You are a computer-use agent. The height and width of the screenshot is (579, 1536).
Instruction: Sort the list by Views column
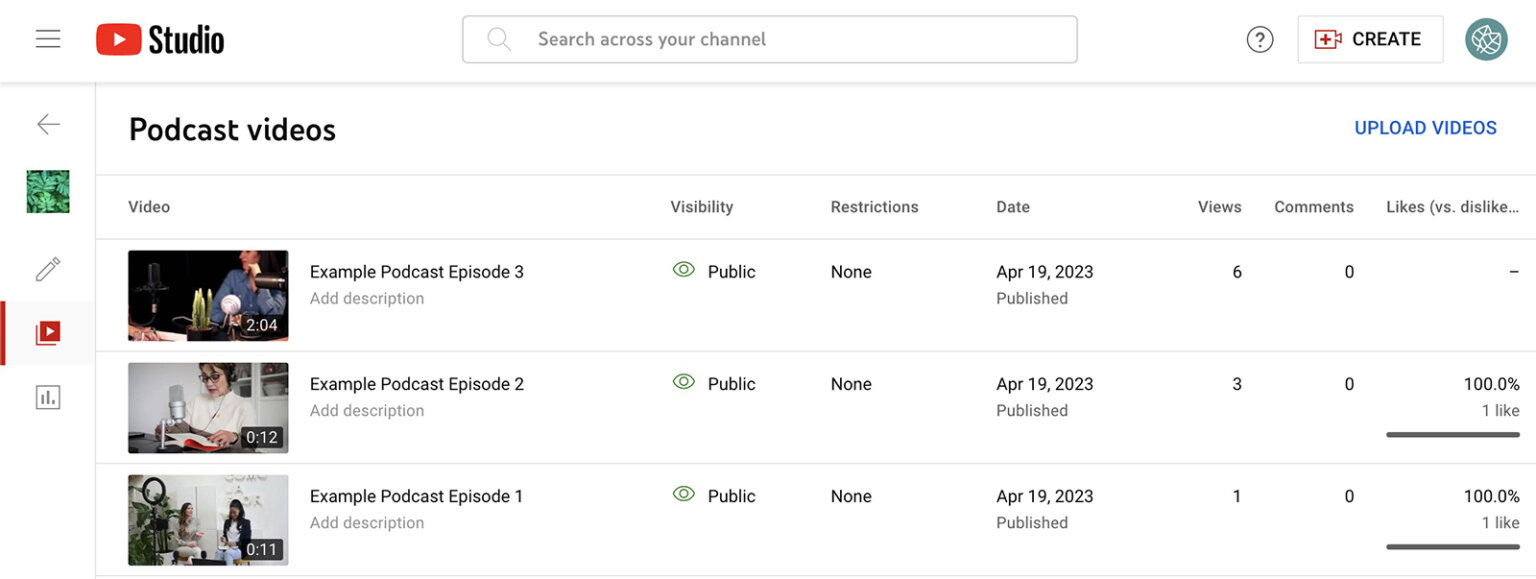tap(1219, 207)
